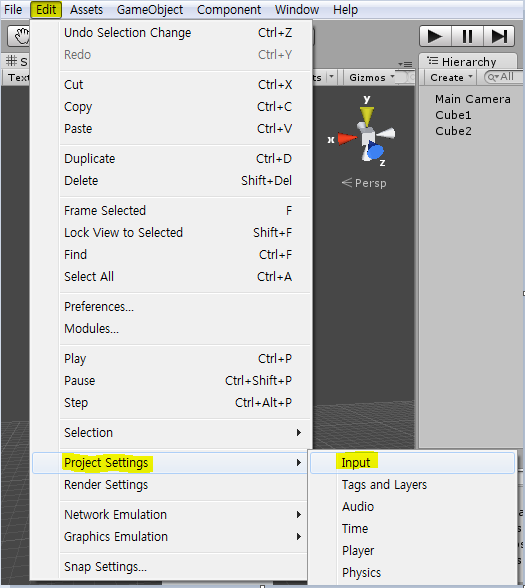
Task: Choose Input from Project Settings submenu
Action: [x=412, y=463]
